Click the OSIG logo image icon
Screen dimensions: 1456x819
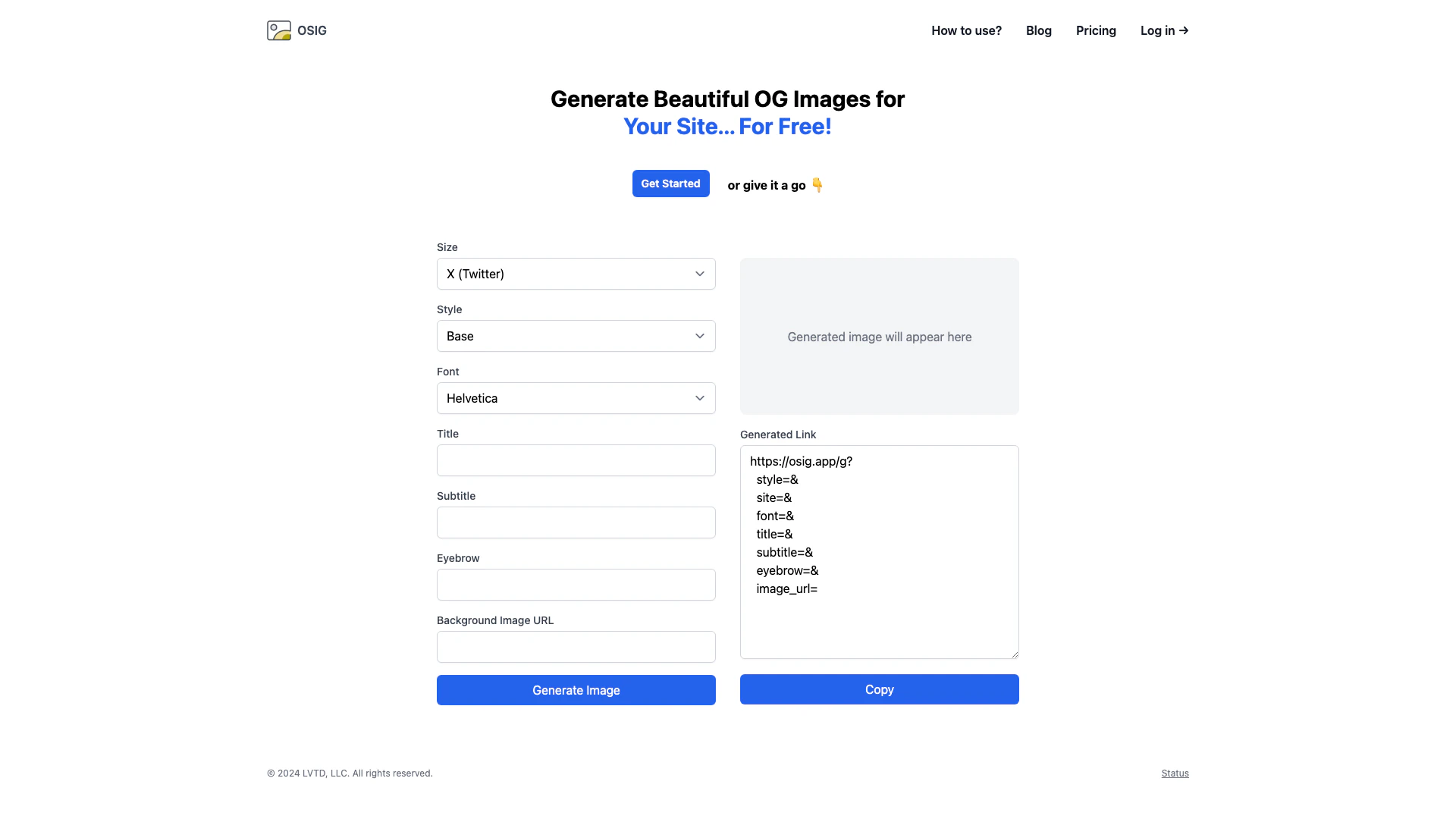[x=278, y=30]
